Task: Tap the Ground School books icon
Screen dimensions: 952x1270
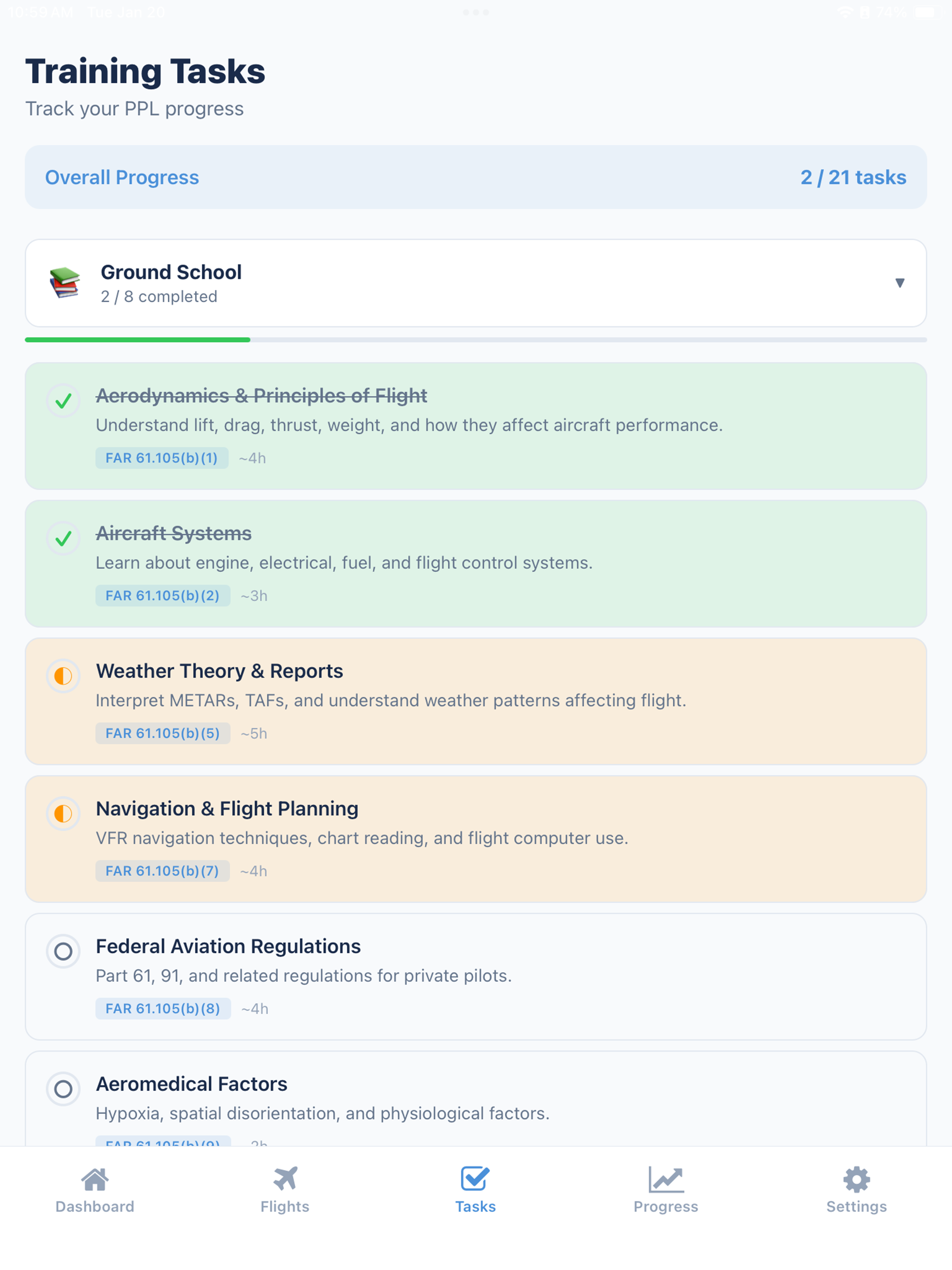Action: 64,283
